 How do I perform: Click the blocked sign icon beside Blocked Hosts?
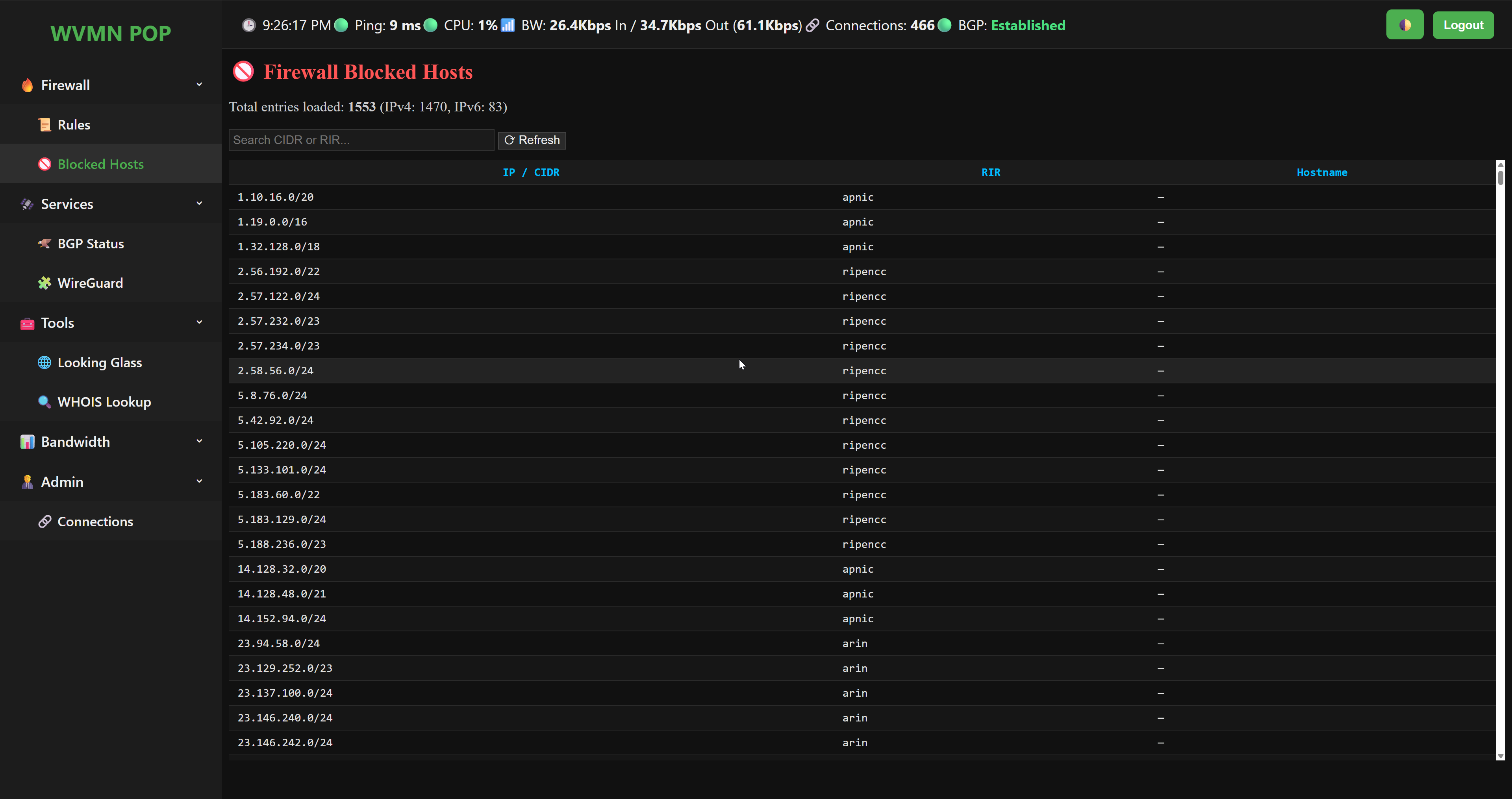click(x=44, y=164)
